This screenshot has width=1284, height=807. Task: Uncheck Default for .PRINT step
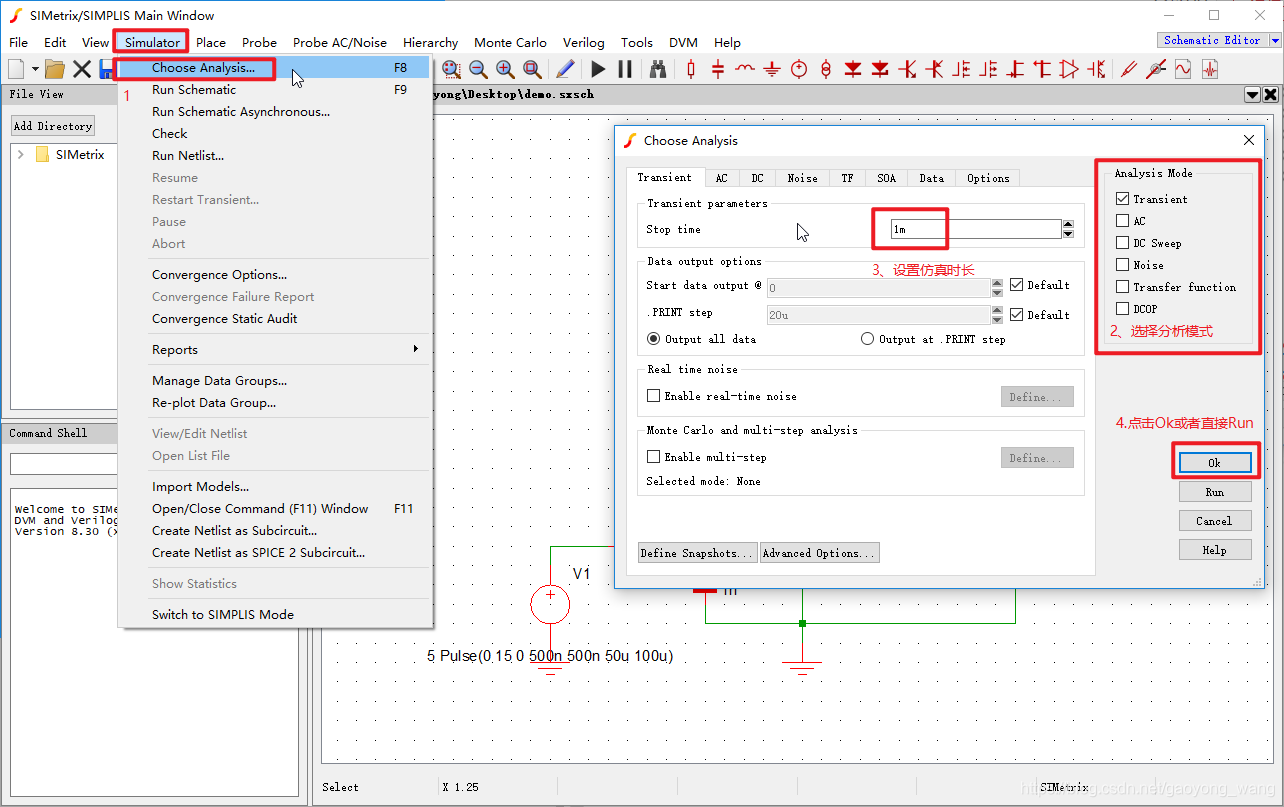click(x=1017, y=315)
